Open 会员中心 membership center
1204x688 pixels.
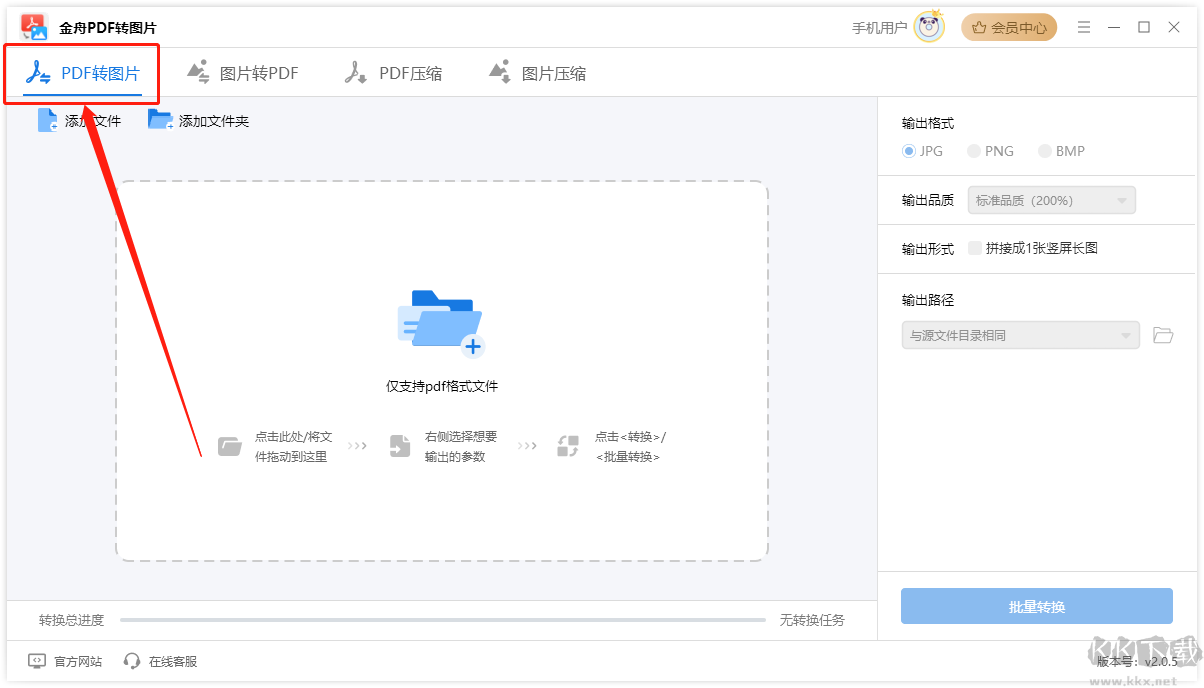1009,27
